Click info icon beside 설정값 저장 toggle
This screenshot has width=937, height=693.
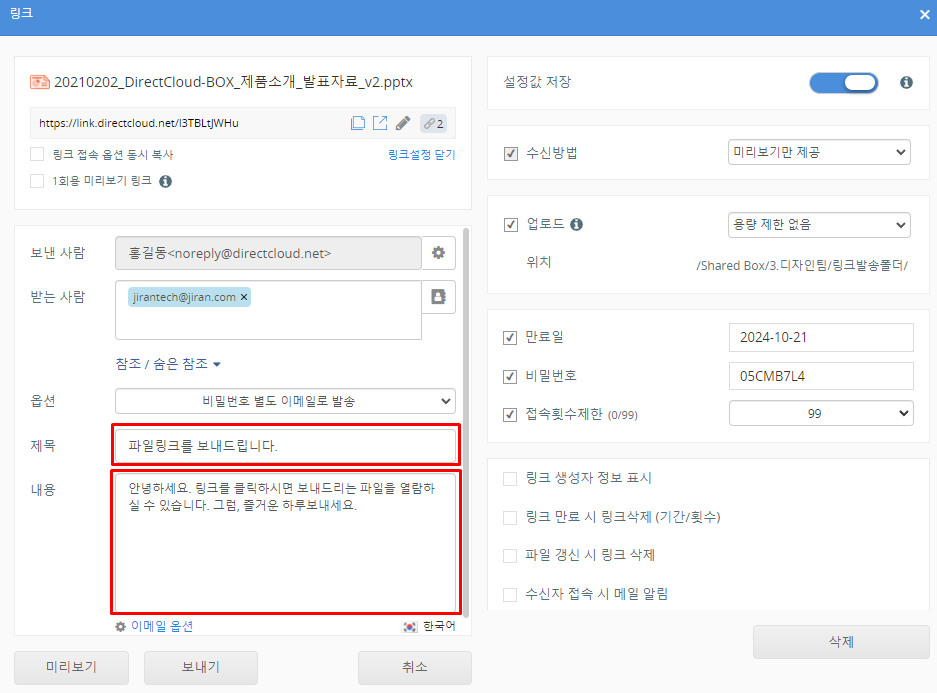tap(906, 82)
